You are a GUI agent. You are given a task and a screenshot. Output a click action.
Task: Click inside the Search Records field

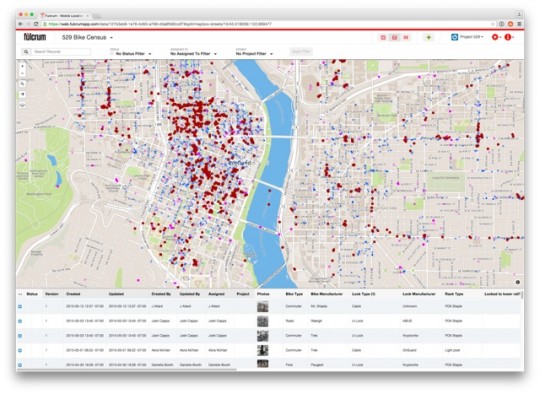click(62, 52)
